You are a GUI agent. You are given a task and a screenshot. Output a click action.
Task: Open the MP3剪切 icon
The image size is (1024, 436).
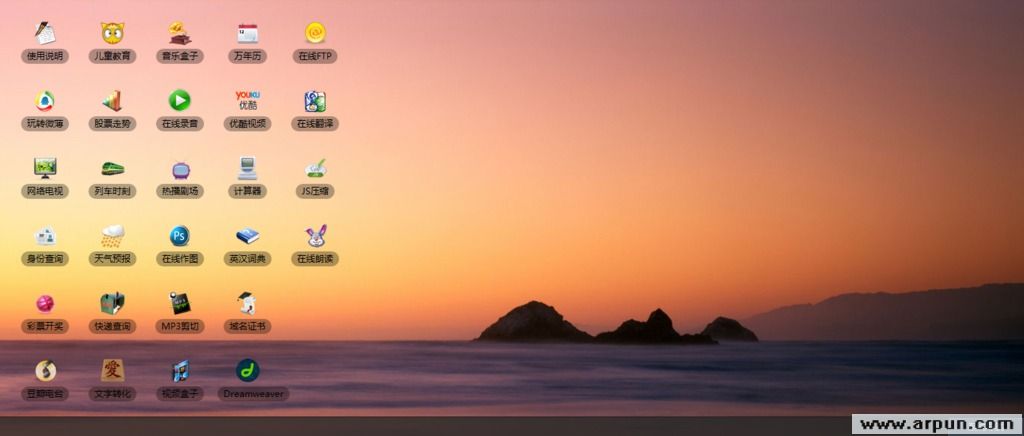(x=180, y=303)
